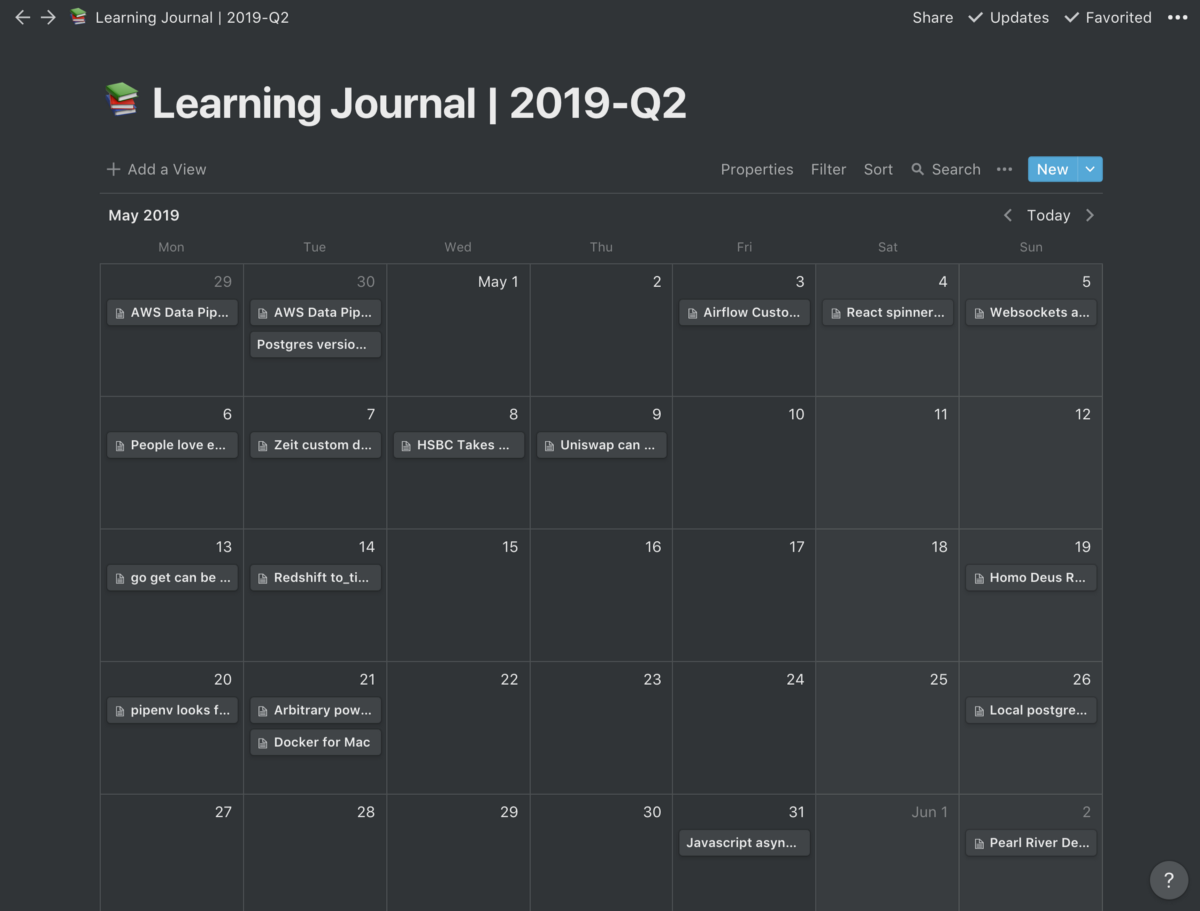This screenshot has height=911, width=1200.
Task: Jump to Today in the calendar
Action: pyautogui.click(x=1048, y=215)
